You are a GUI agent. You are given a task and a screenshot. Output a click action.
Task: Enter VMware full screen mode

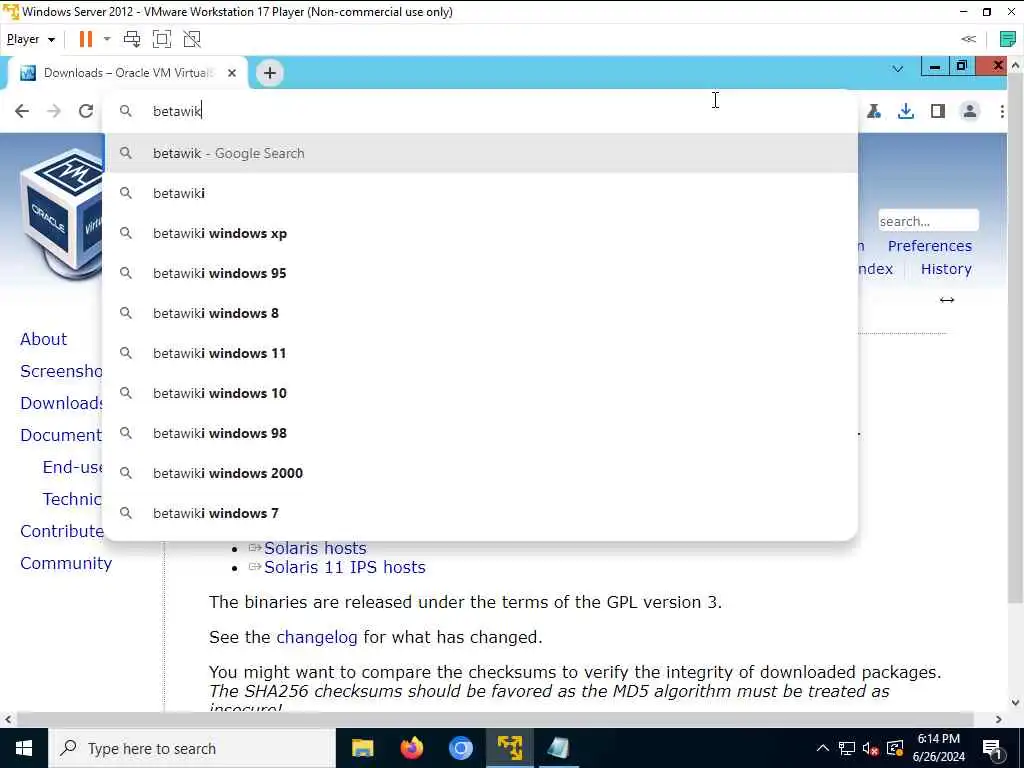(x=162, y=39)
